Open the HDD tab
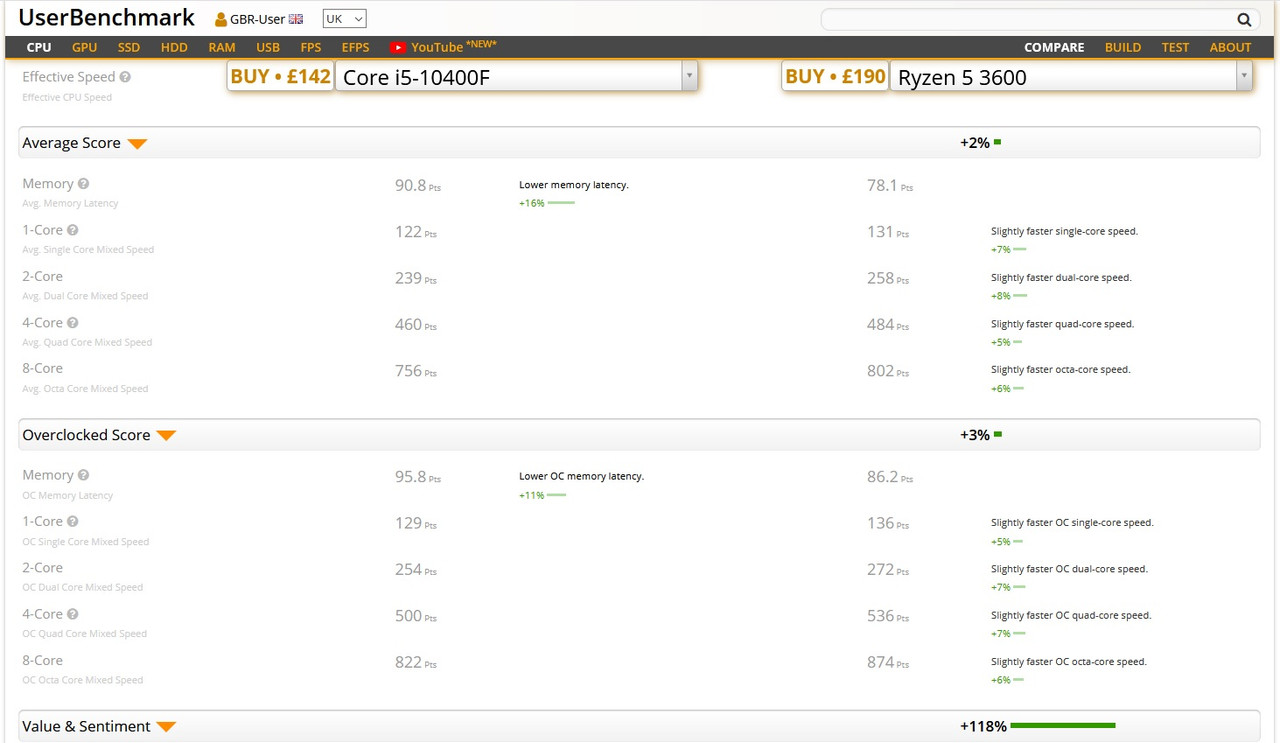The image size is (1280, 743). 174,47
